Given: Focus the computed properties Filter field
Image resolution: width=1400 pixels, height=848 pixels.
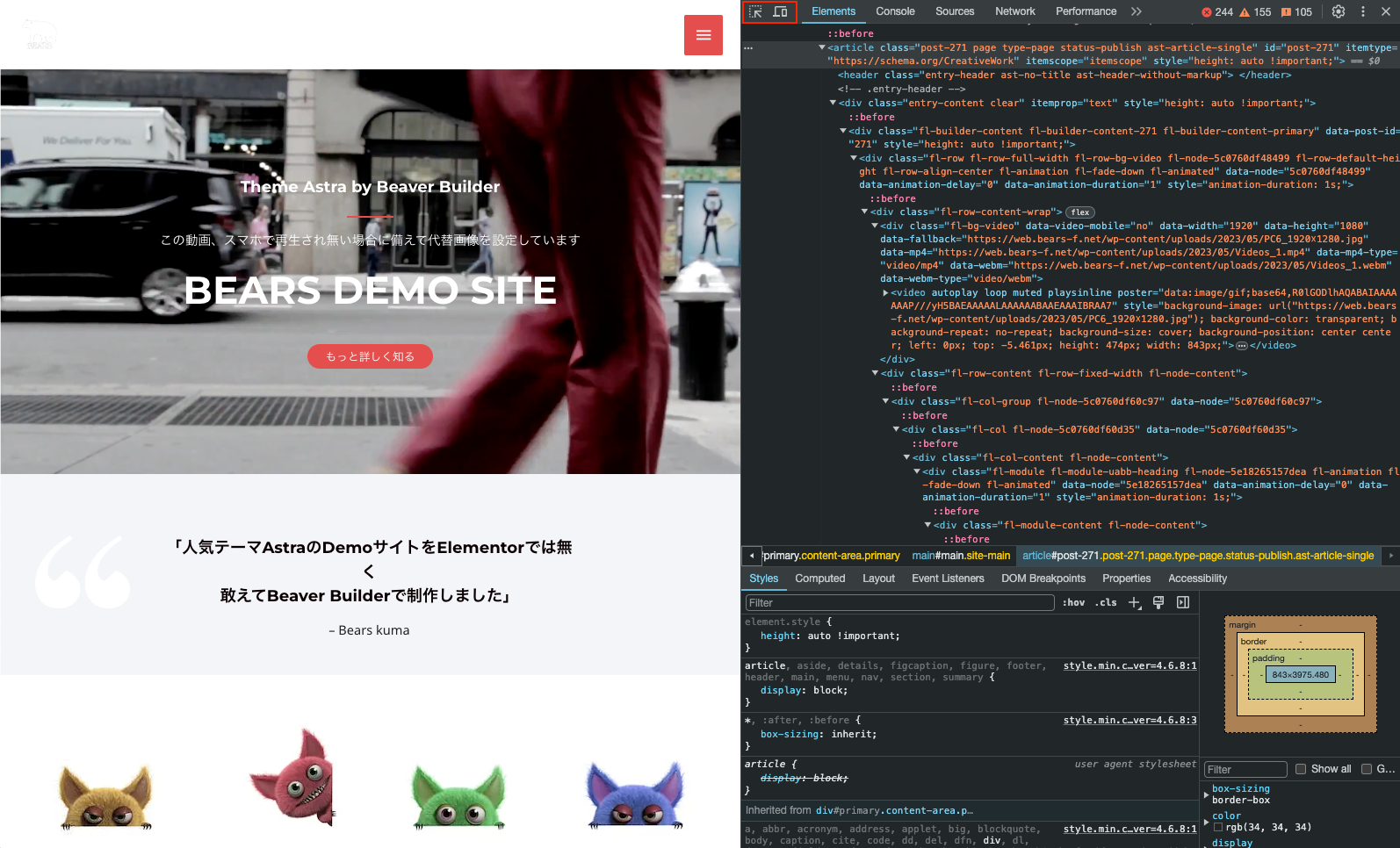Looking at the screenshot, I should click(1245, 769).
